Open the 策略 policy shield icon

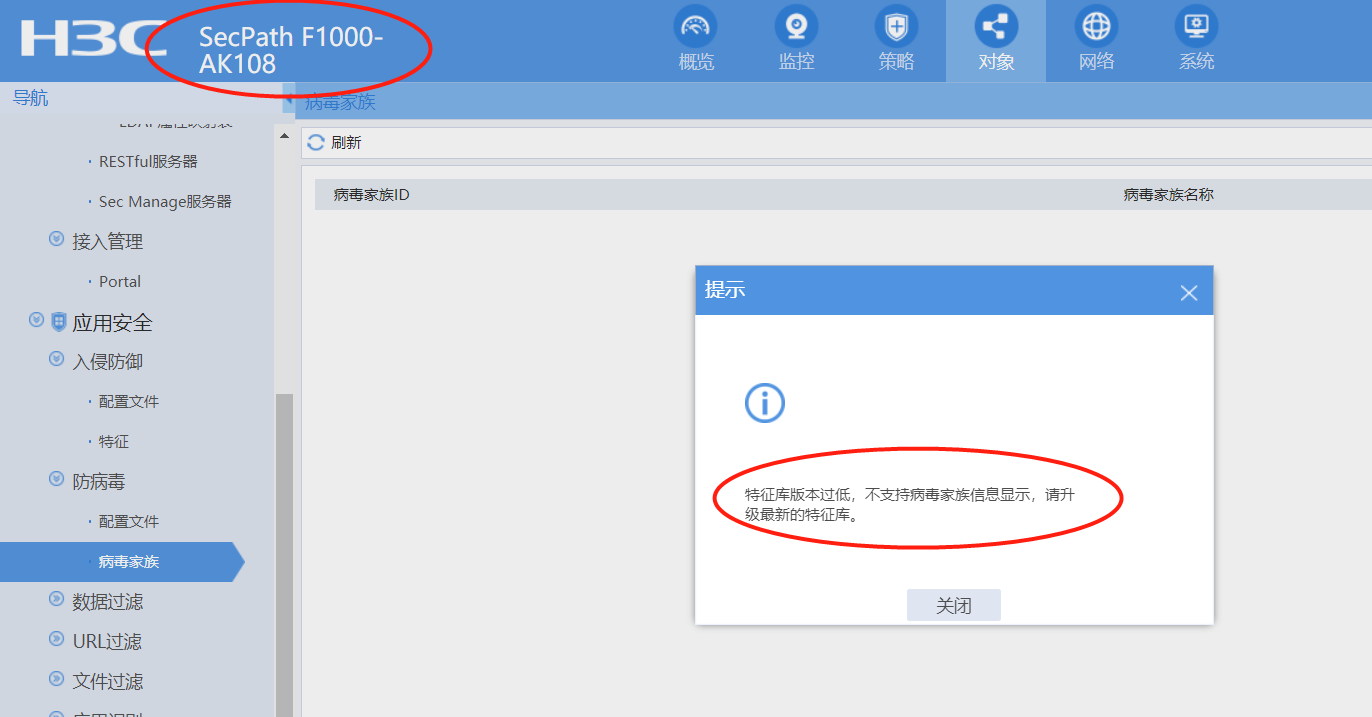coord(896,26)
